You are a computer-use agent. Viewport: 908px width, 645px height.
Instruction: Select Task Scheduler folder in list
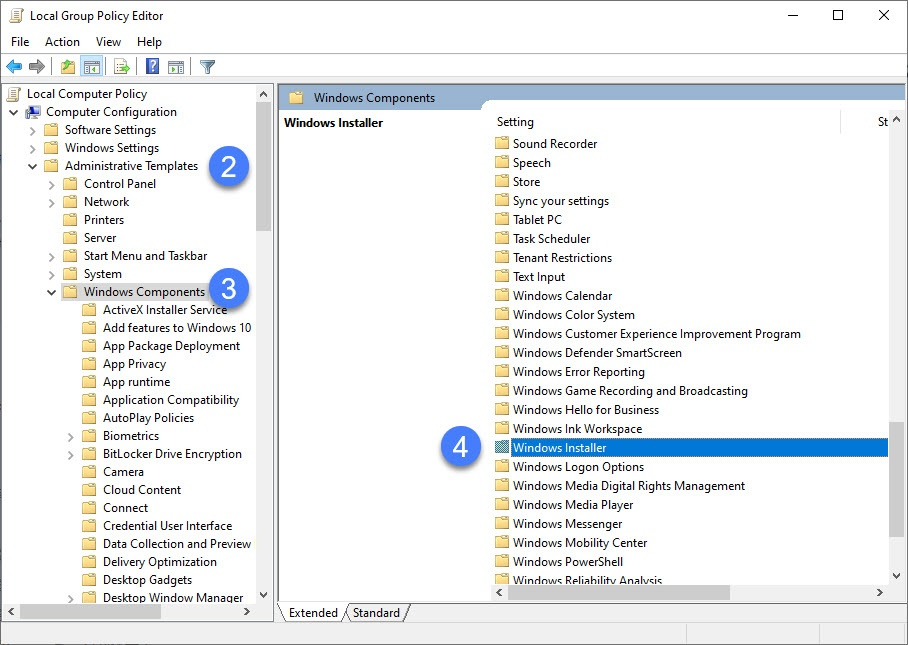pyautogui.click(x=551, y=239)
